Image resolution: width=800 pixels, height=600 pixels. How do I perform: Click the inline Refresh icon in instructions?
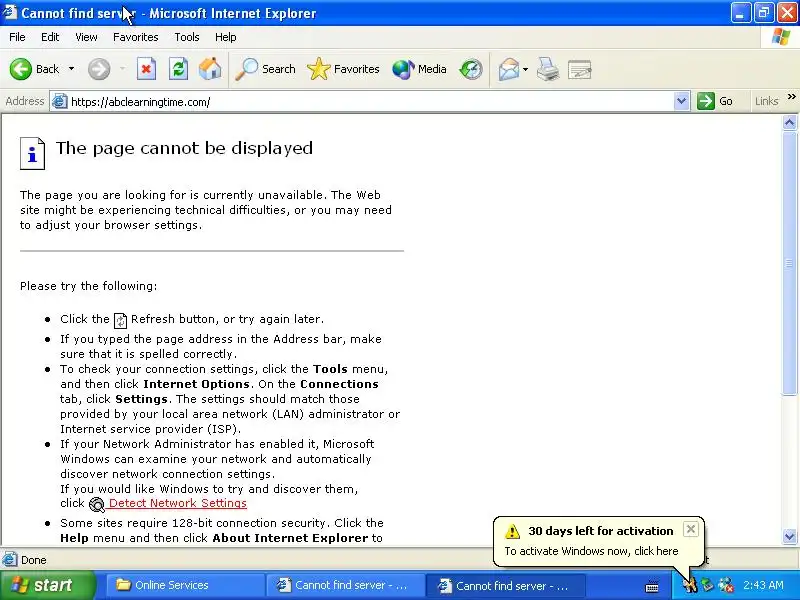pyautogui.click(x=120, y=320)
